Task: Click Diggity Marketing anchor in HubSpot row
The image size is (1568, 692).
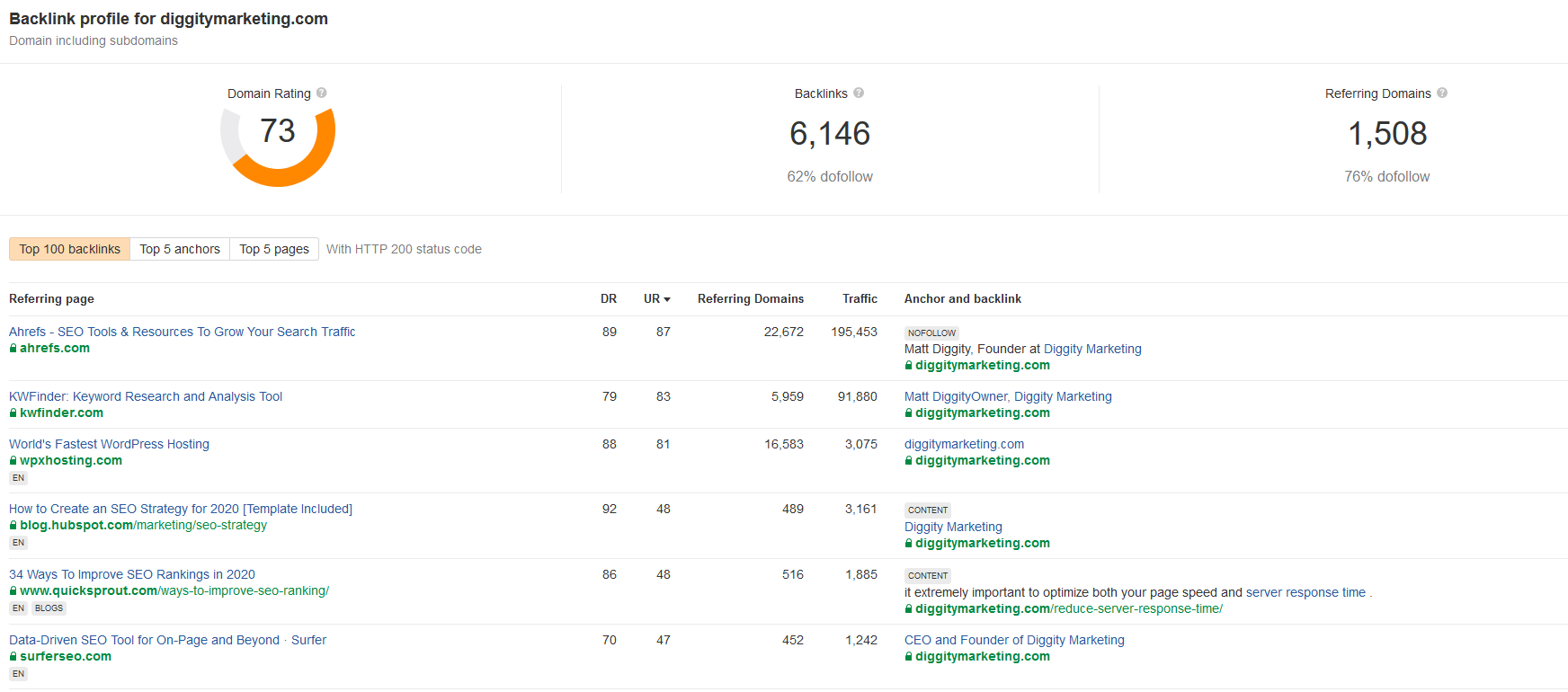Action: coord(953,527)
